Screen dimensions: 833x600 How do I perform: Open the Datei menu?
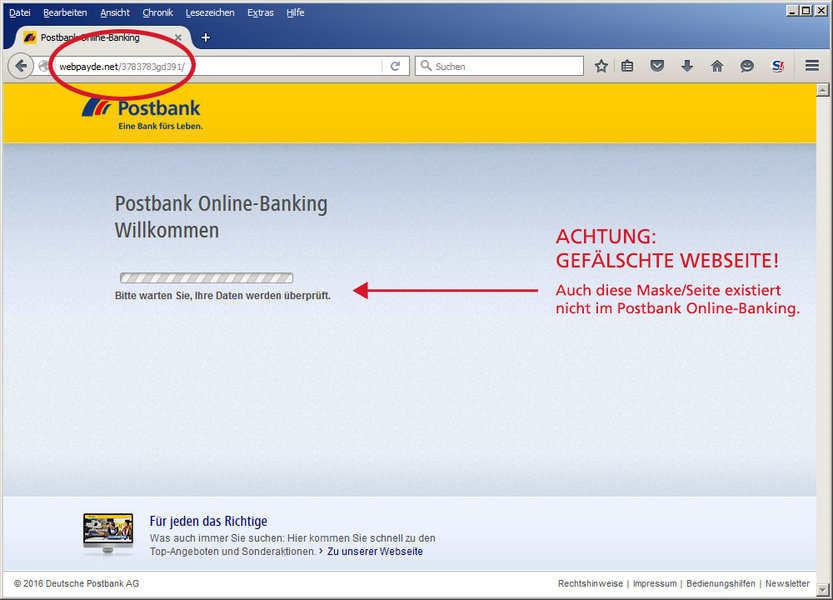coord(20,12)
